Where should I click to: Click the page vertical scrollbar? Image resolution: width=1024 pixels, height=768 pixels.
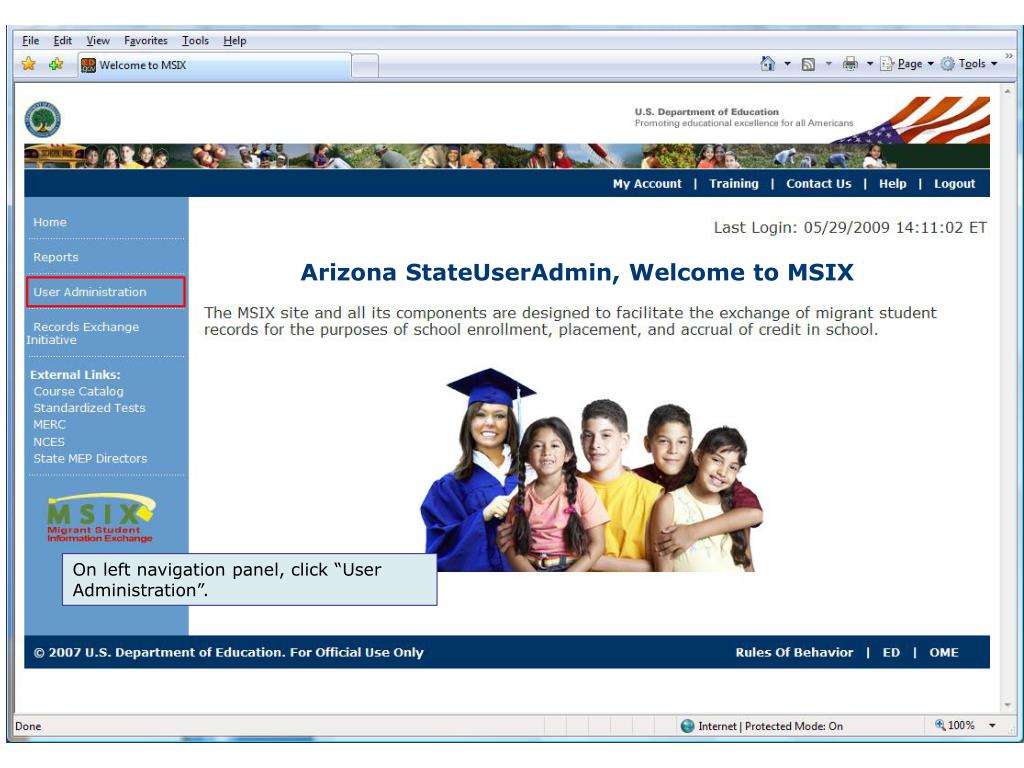coord(1007,398)
